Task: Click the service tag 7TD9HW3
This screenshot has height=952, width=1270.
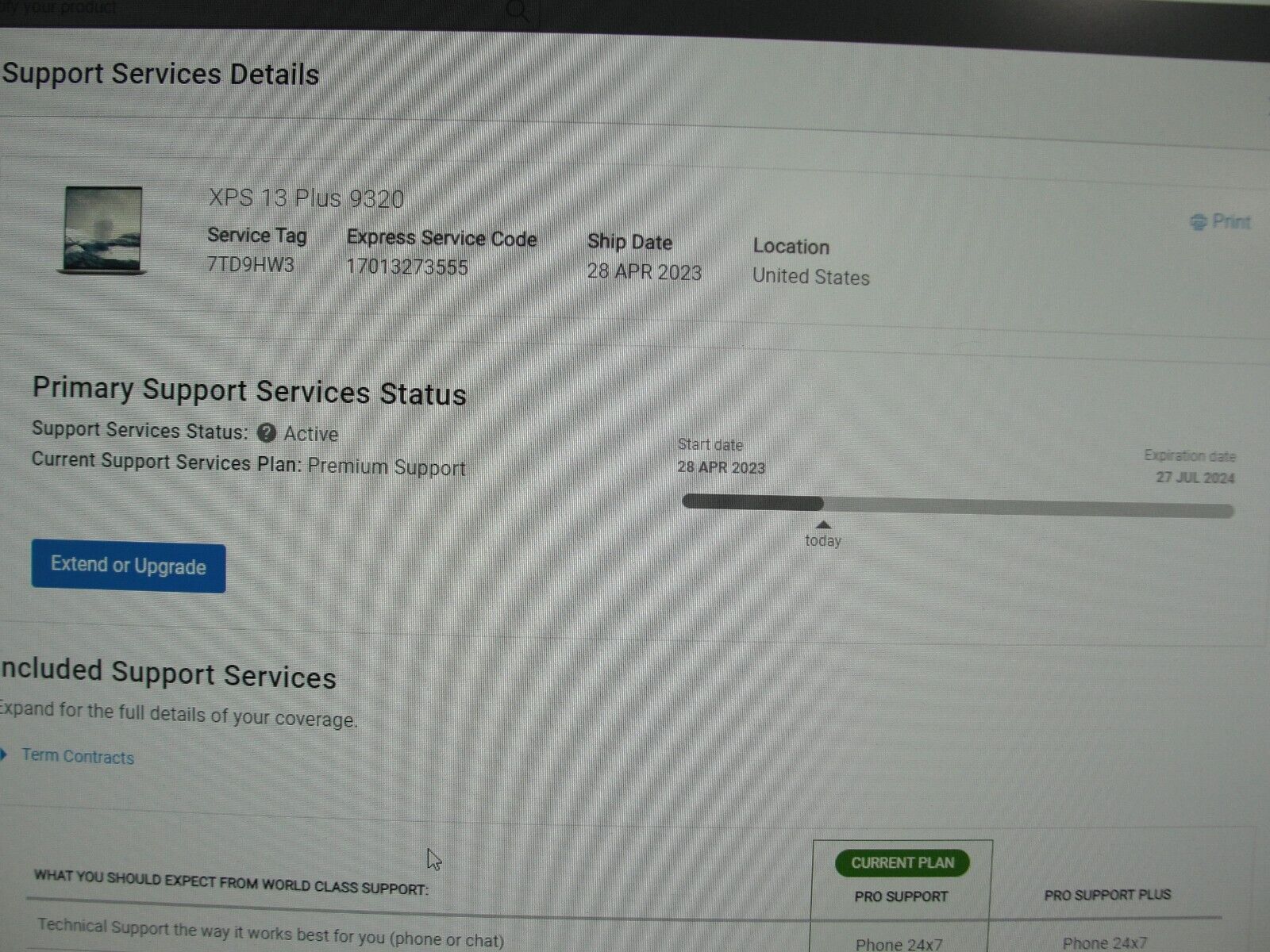Action: 251,264
